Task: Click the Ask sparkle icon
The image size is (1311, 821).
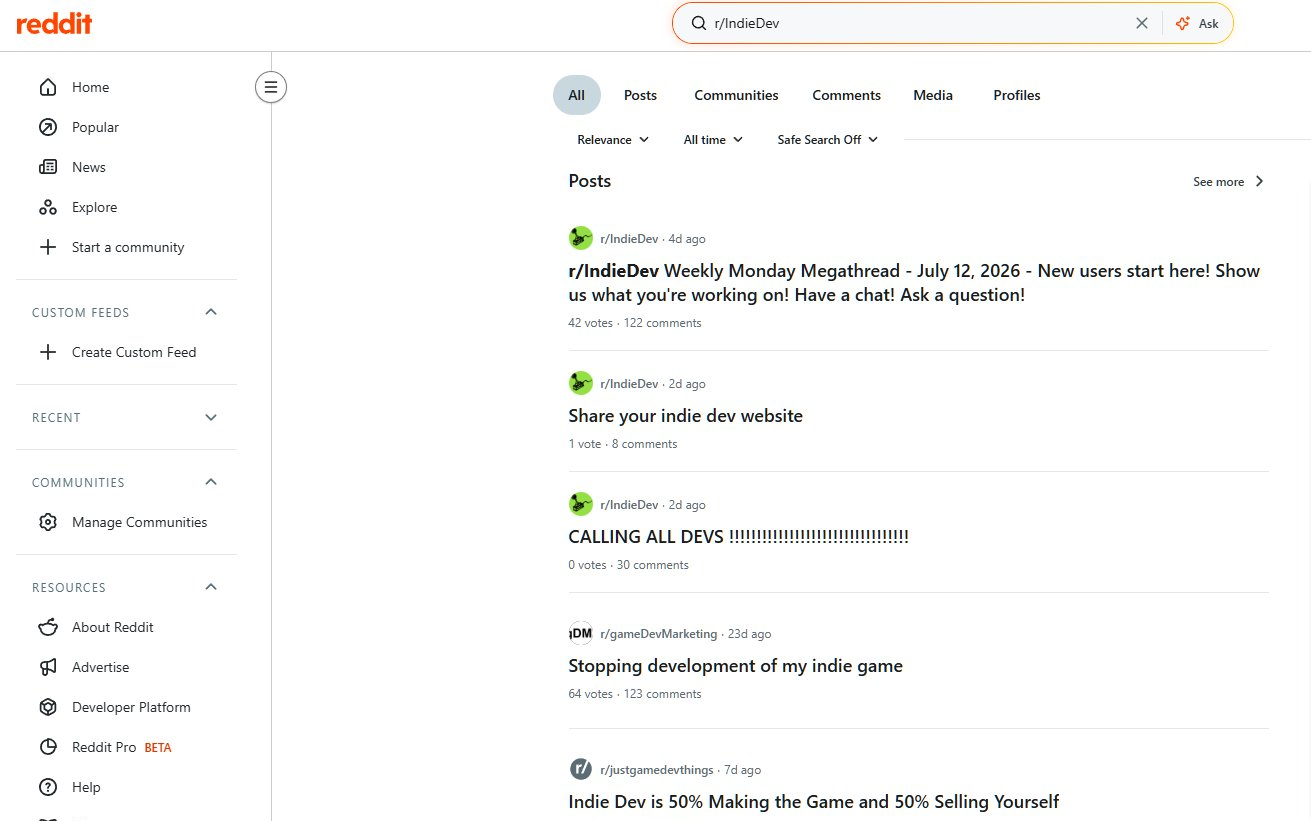Action: [1184, 23]
